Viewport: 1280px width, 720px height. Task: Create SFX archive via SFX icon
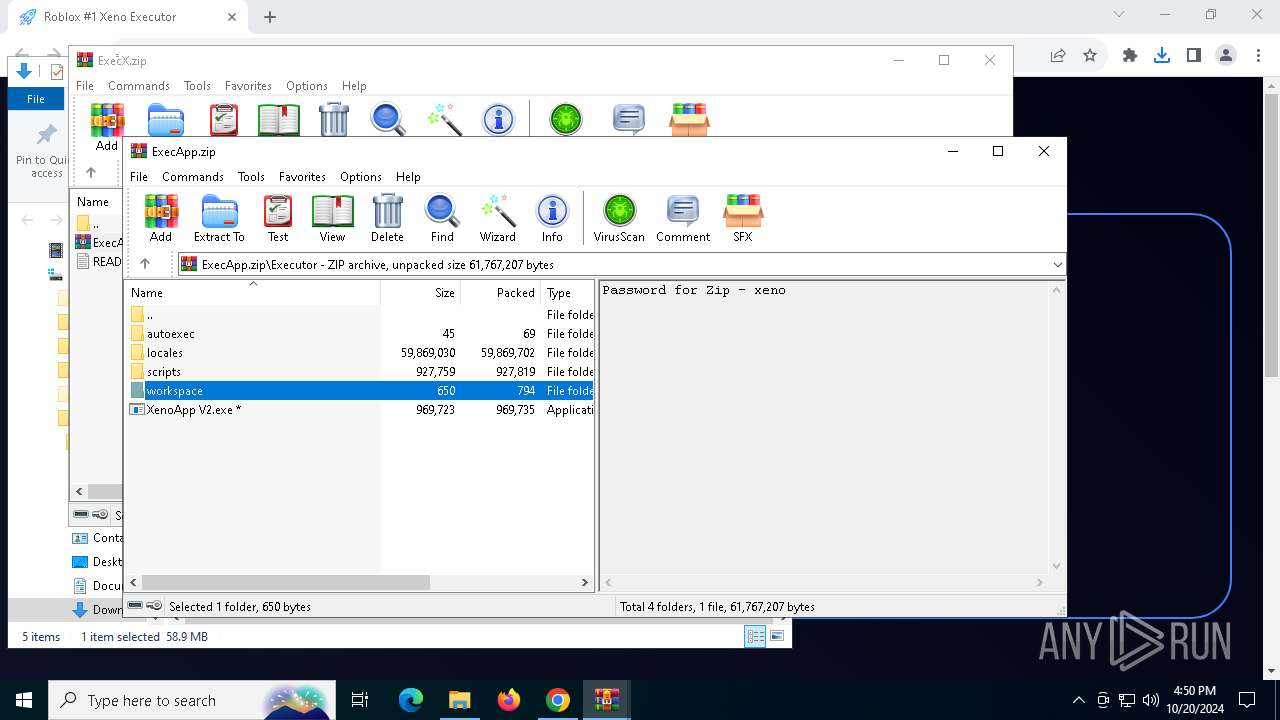click(x=743, y=219)
